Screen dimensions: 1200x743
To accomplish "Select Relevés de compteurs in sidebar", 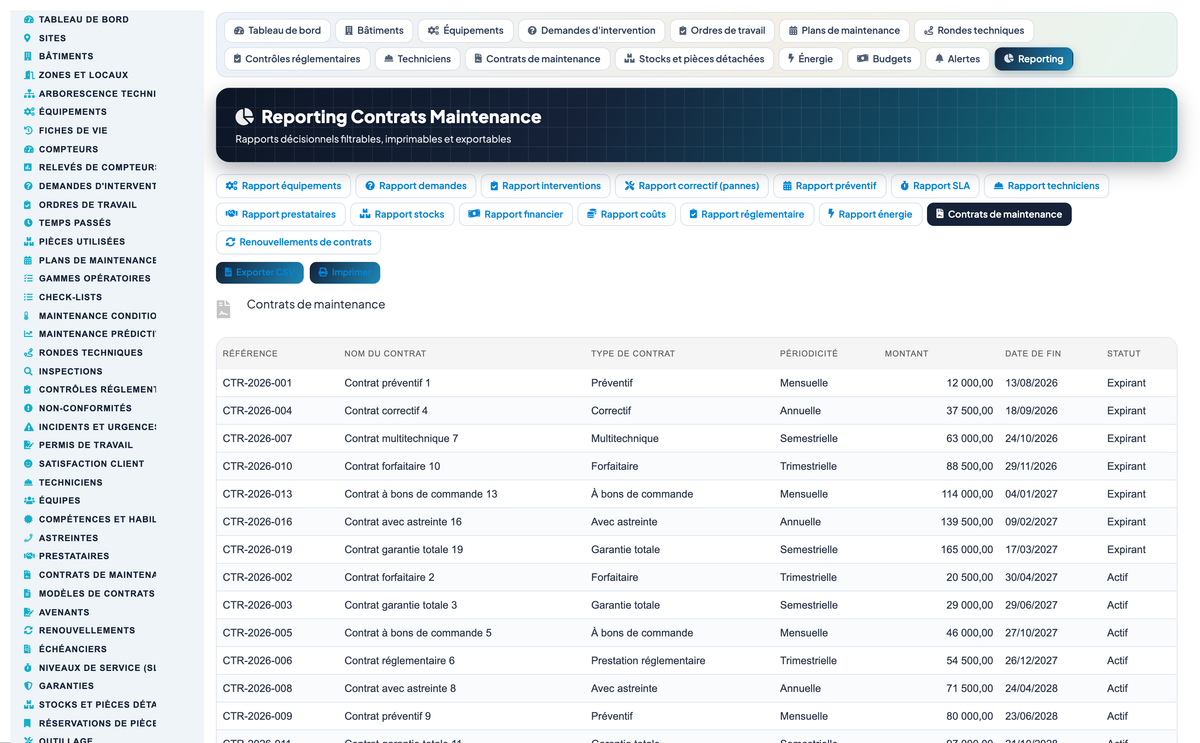I will coord(97,167).
